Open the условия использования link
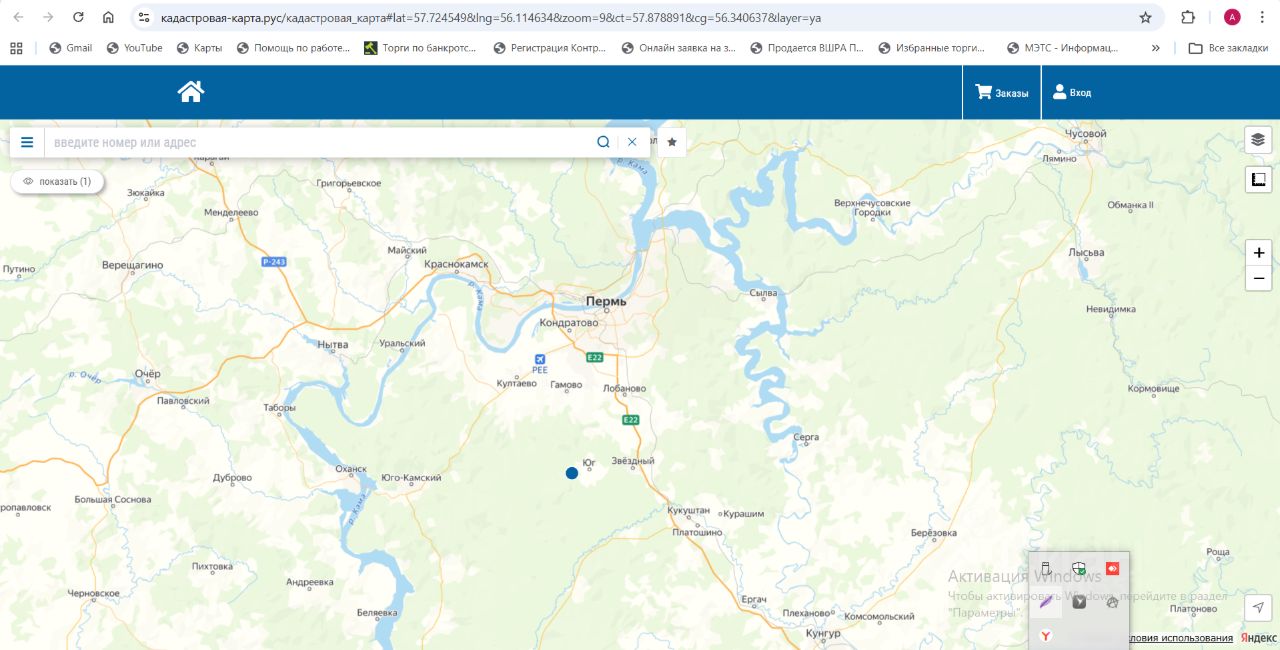 click(x=1180, y=638)
